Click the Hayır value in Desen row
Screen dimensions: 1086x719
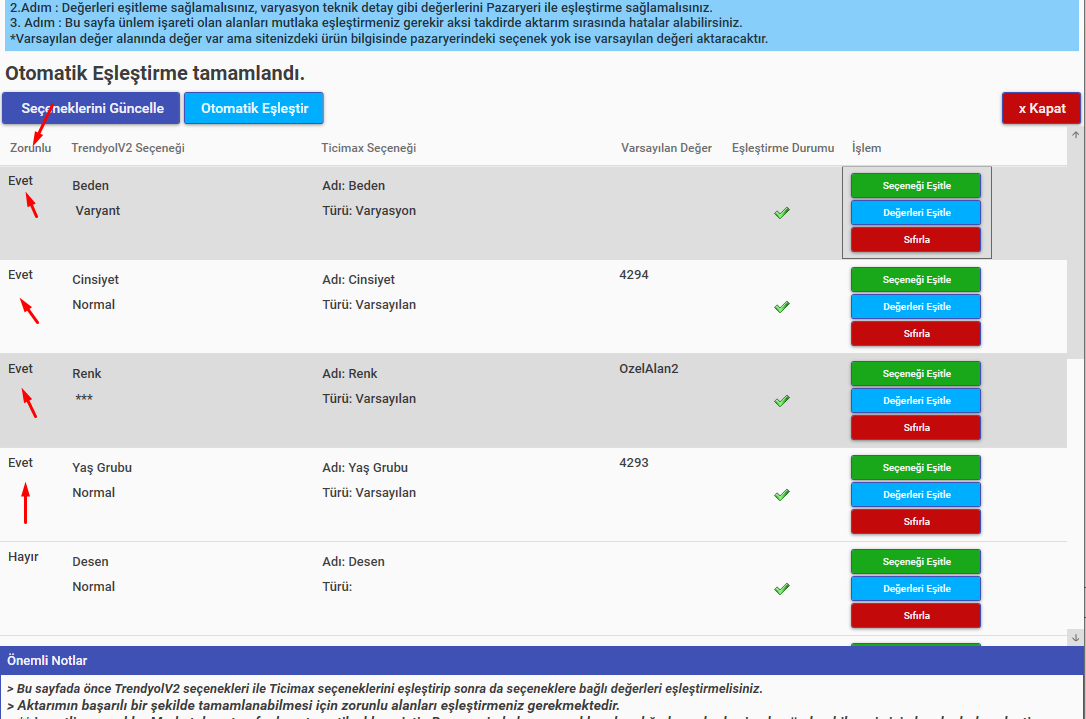pyautogui.click(x=24, y=557)
